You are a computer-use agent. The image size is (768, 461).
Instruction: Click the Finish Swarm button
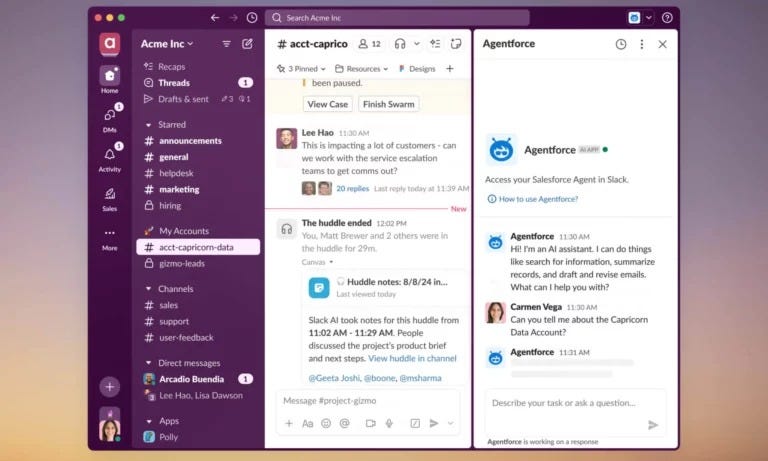(x=388, y=104)
